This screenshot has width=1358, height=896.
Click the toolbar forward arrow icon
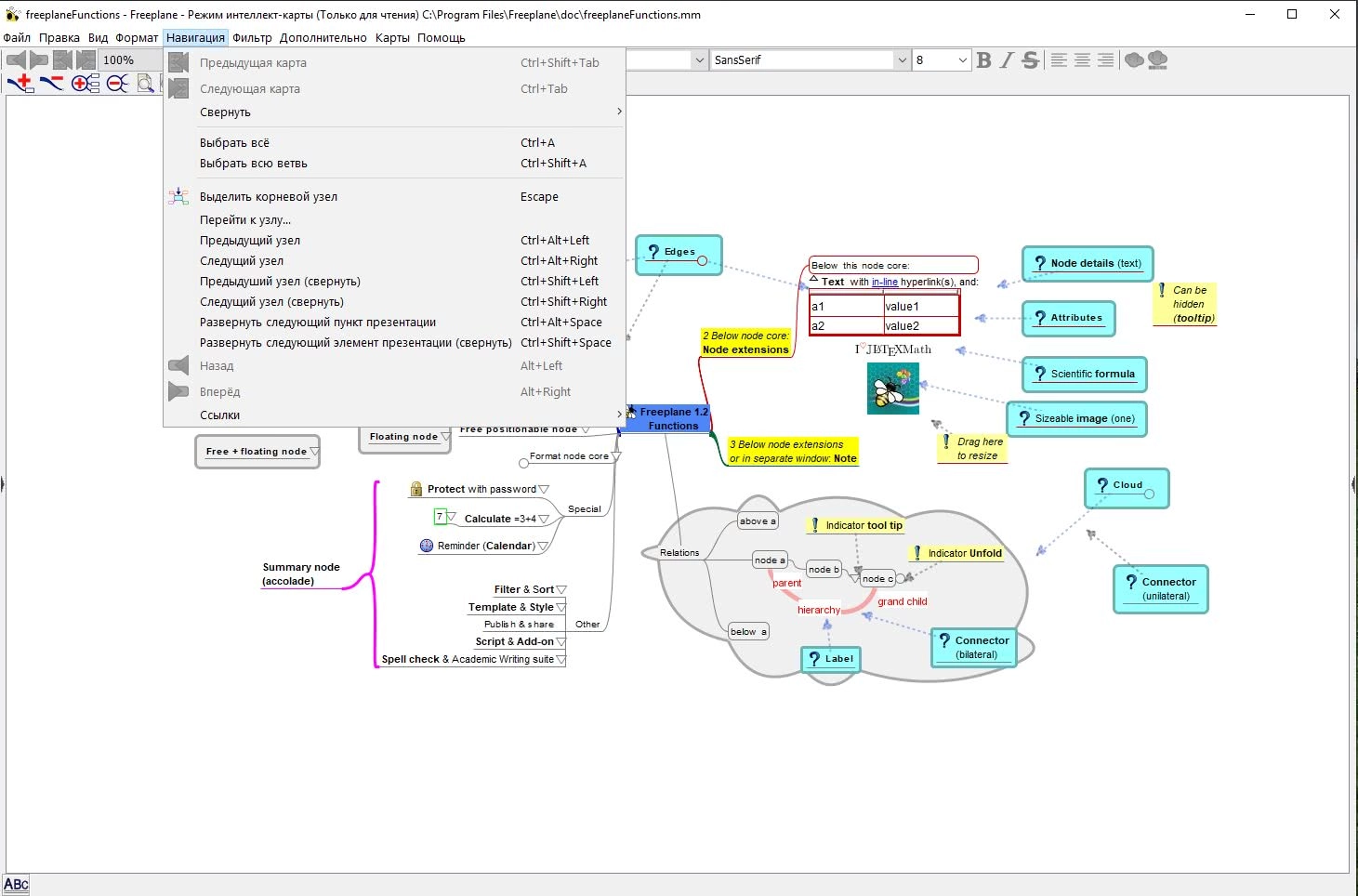[39, 60]
